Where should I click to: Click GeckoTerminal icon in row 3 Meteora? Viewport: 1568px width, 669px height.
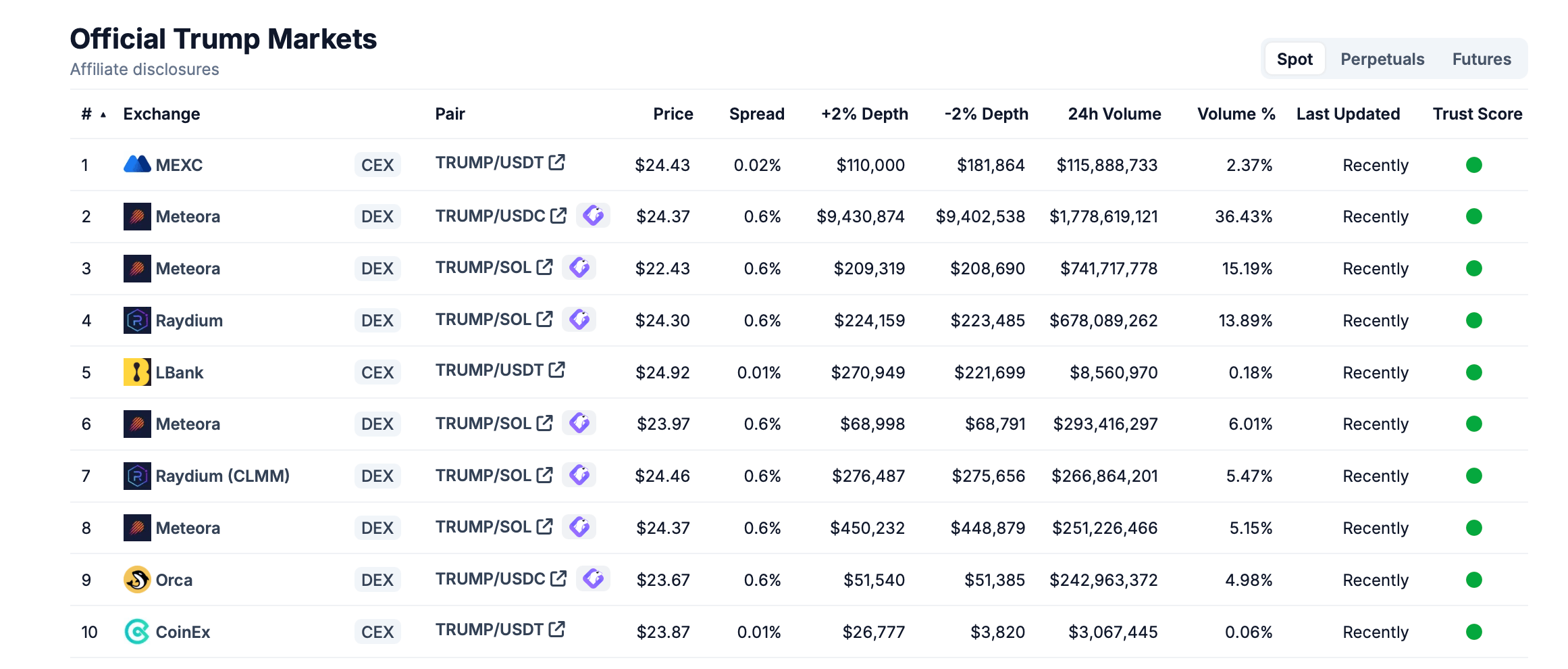579,268
